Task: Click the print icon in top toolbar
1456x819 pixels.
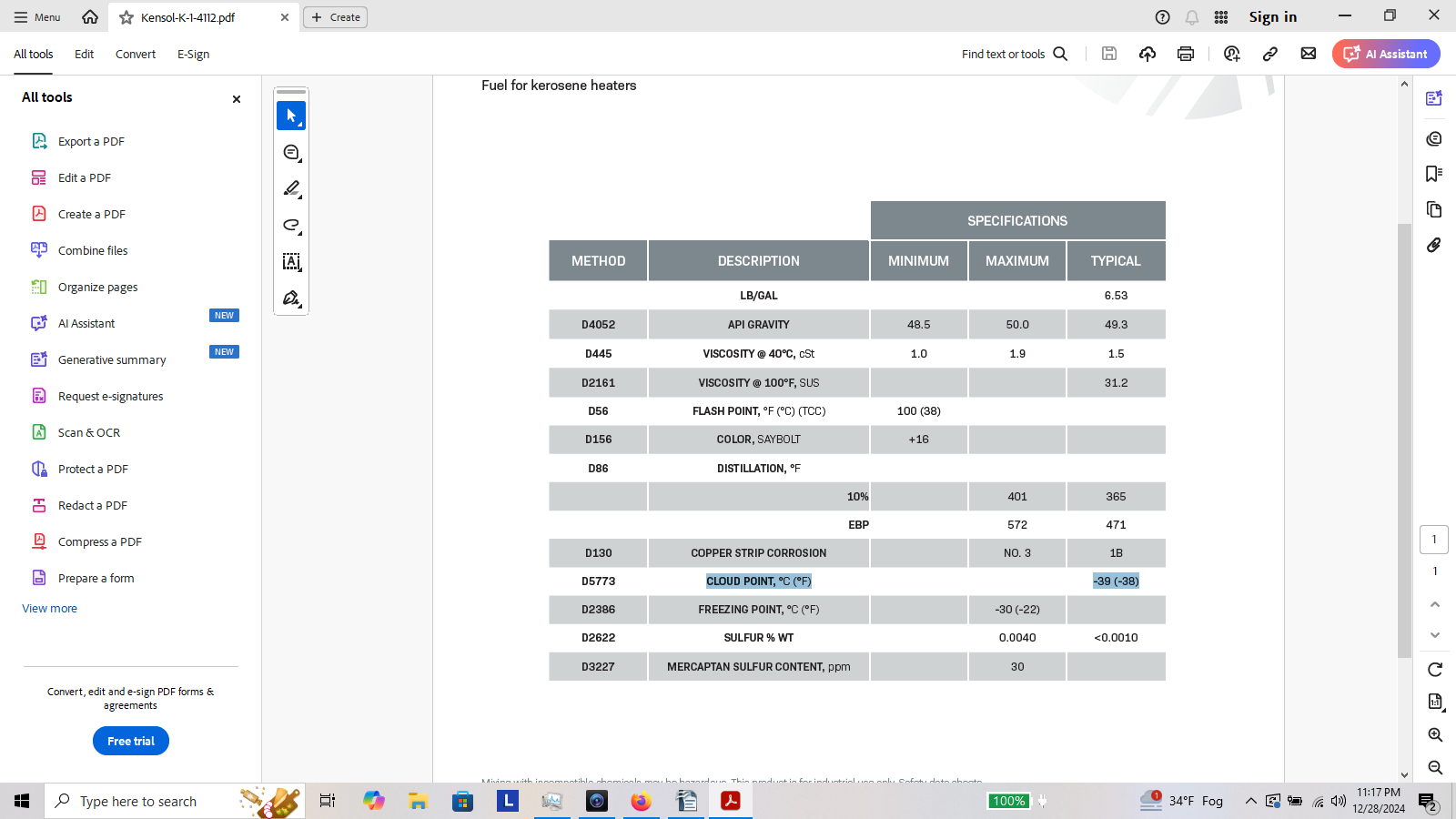Action: coord(1185,54)
